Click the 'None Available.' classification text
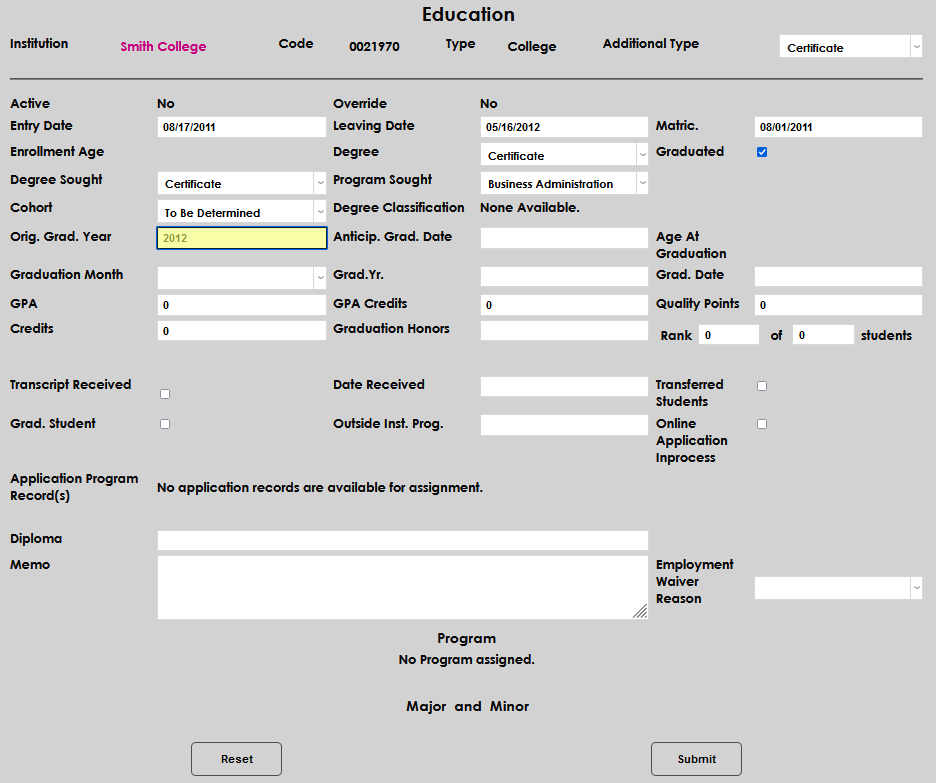Image resolution: width=936 pixels, height=783 pixels. [x=530, y=208]
